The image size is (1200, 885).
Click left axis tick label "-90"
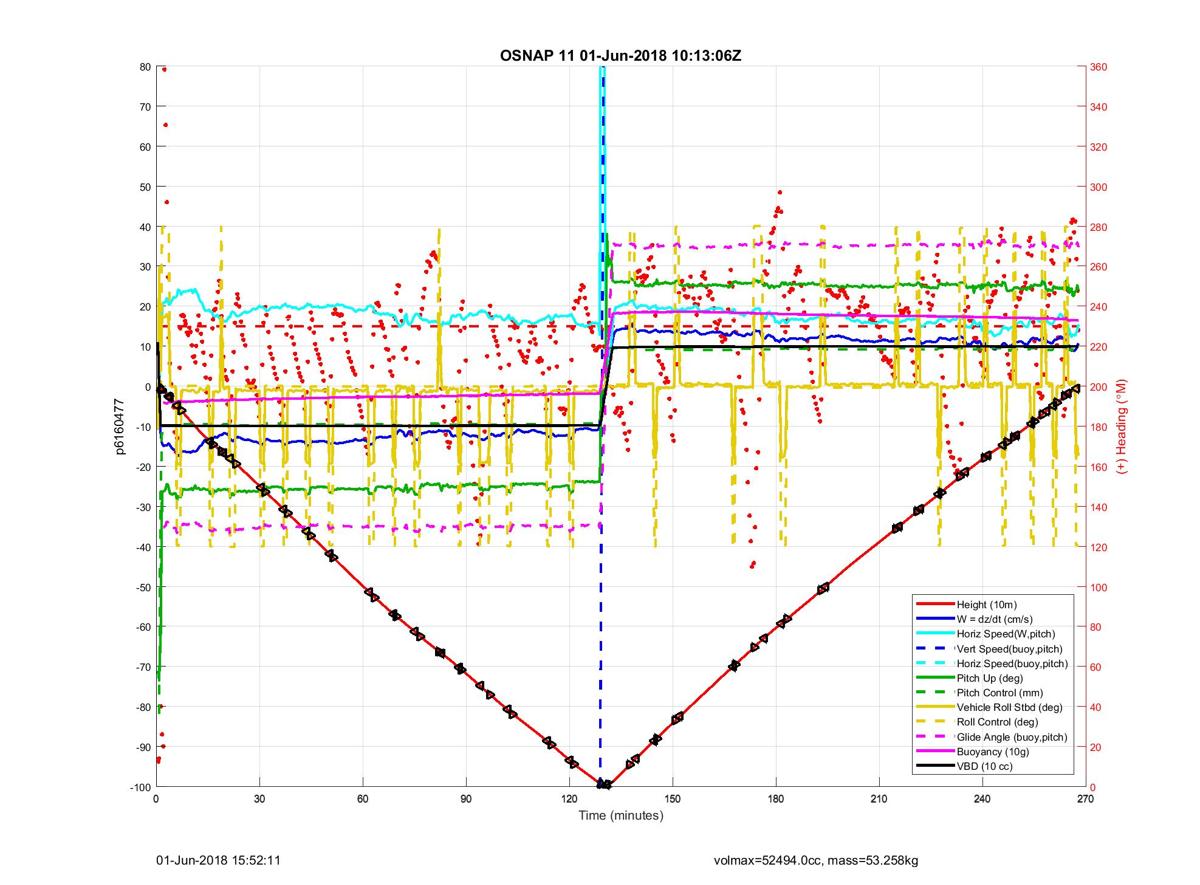pyautogui.click(x=142, y=747)
